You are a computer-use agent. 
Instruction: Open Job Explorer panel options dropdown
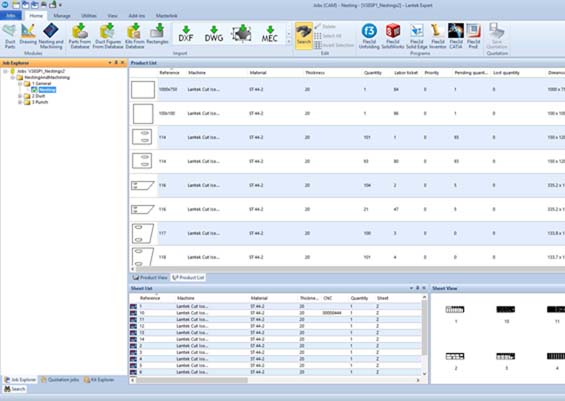coord(110,63)
